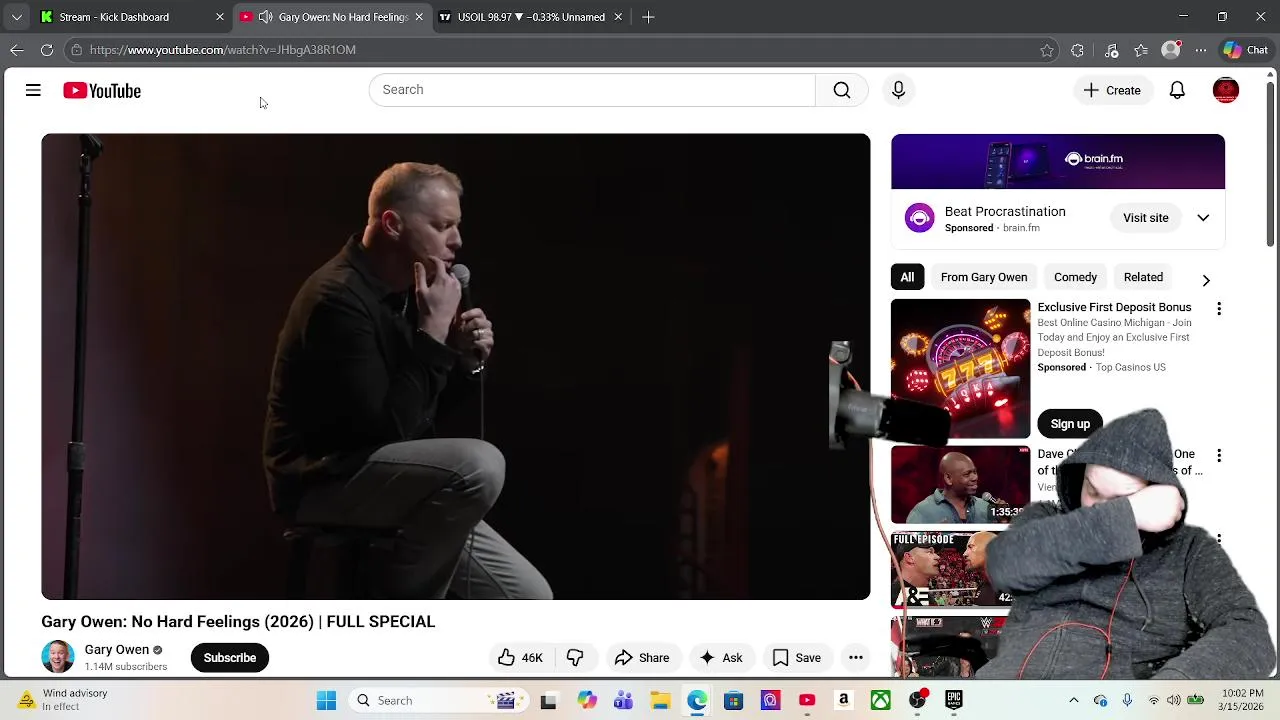Save the video to a playlist
Viewport: 1280px width, 720px height.
797,657
